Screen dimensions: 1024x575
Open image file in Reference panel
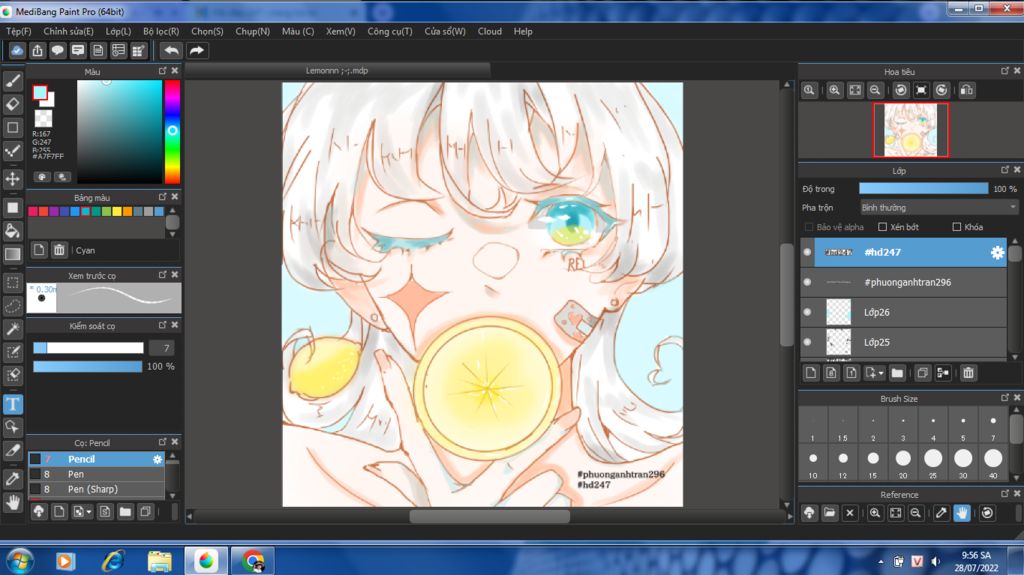click(x=829, y=513)
